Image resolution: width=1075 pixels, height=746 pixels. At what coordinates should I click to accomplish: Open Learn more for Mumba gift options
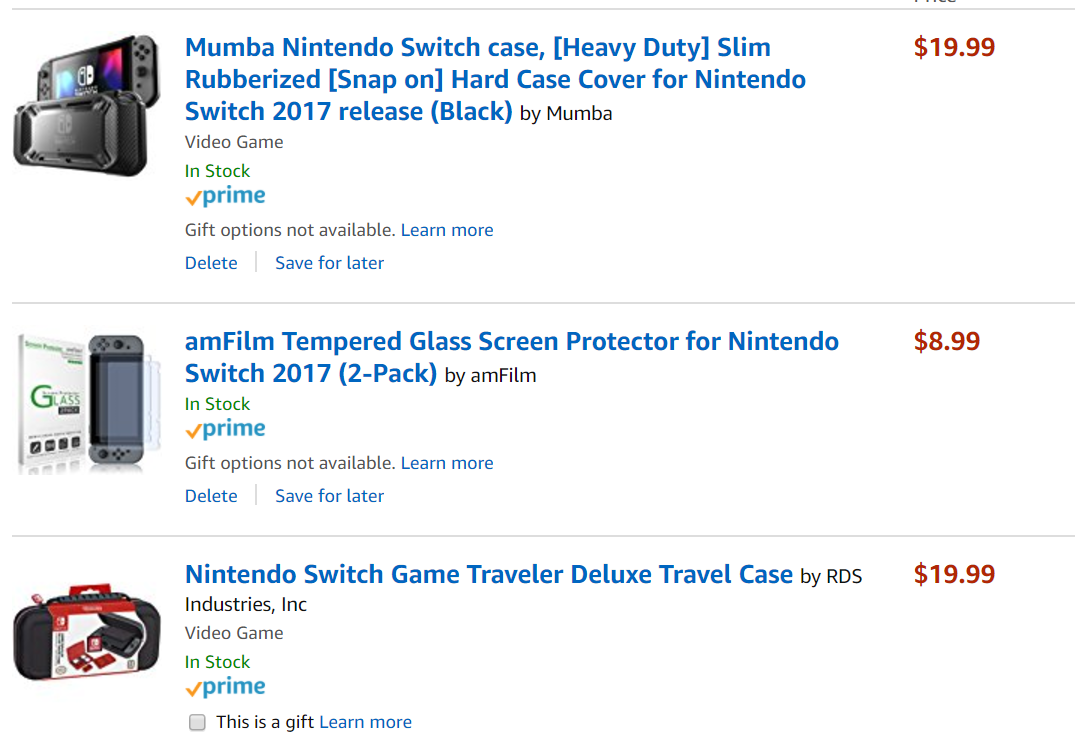point(447,230)
